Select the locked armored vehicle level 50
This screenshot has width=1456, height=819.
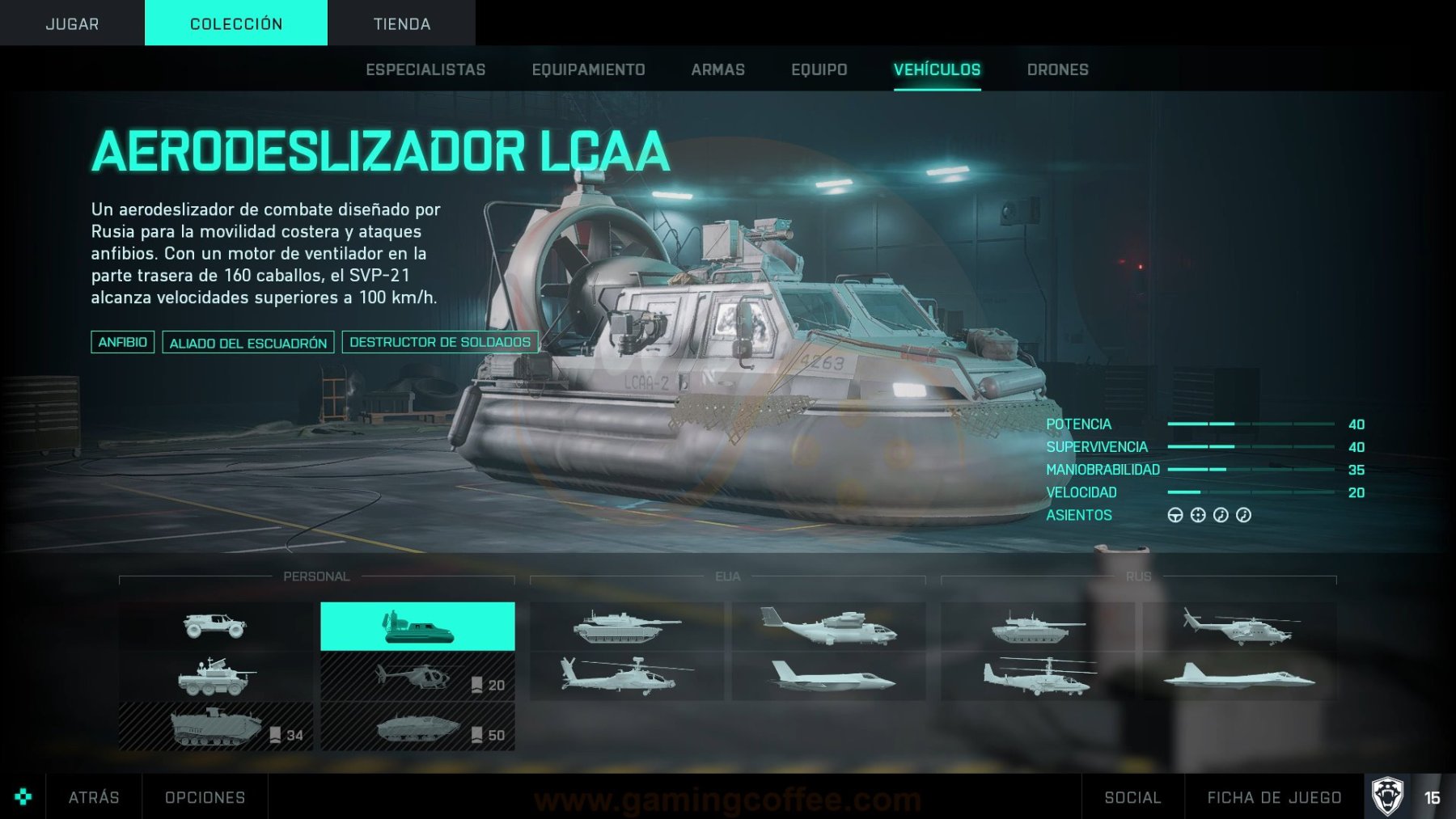[417, 726]
